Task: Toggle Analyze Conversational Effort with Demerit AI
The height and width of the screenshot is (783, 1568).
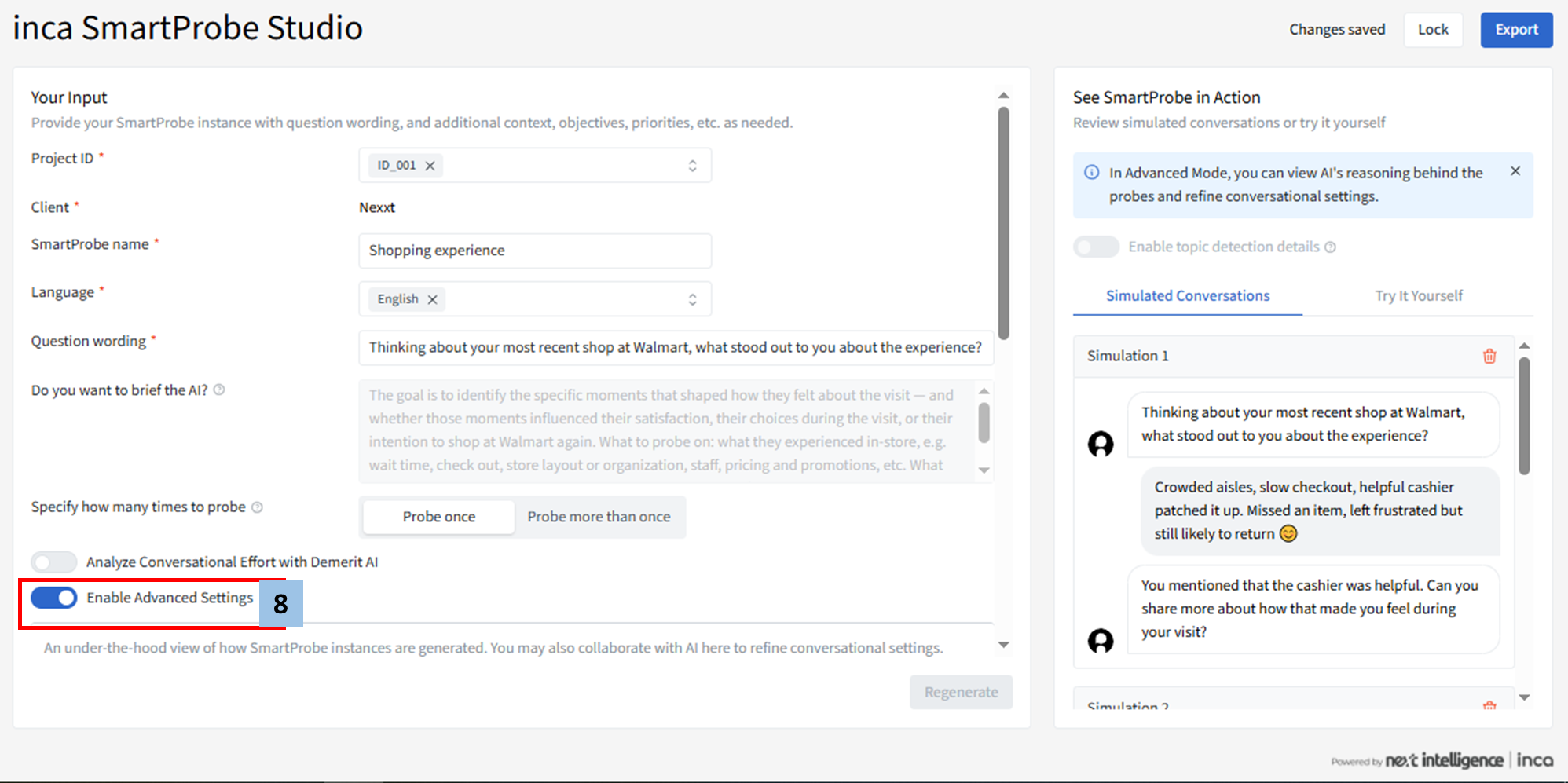Action: [x=54, y=562]
